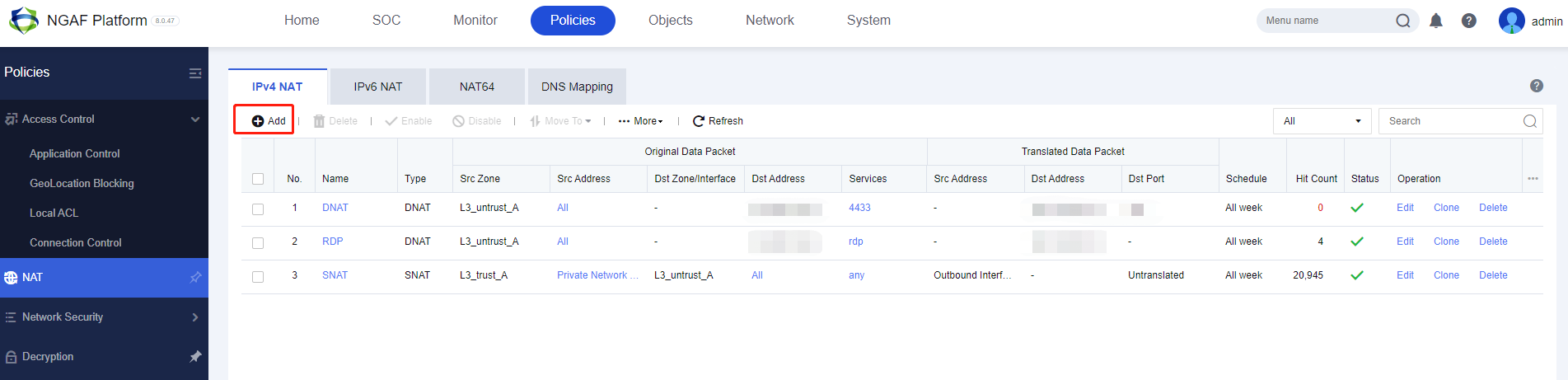Screen dimensions: 1568x380
Task: Click Edit link for SNAT rule
Action: tap(1405, 275)
